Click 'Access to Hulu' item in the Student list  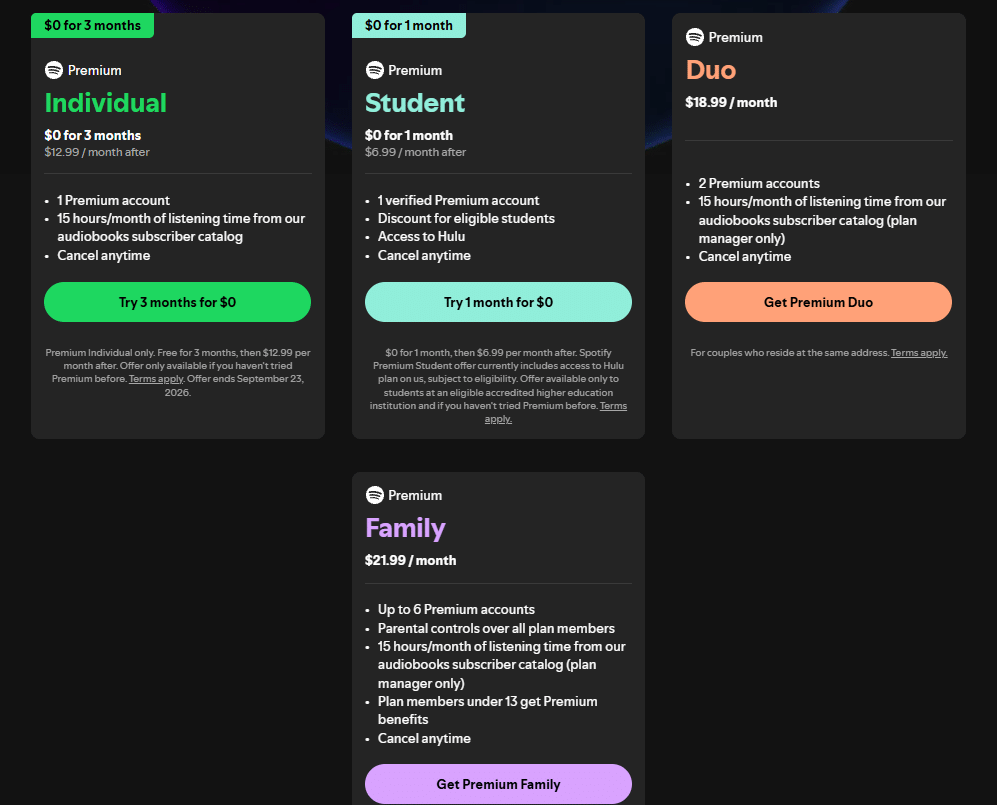(x=422, y=237)
